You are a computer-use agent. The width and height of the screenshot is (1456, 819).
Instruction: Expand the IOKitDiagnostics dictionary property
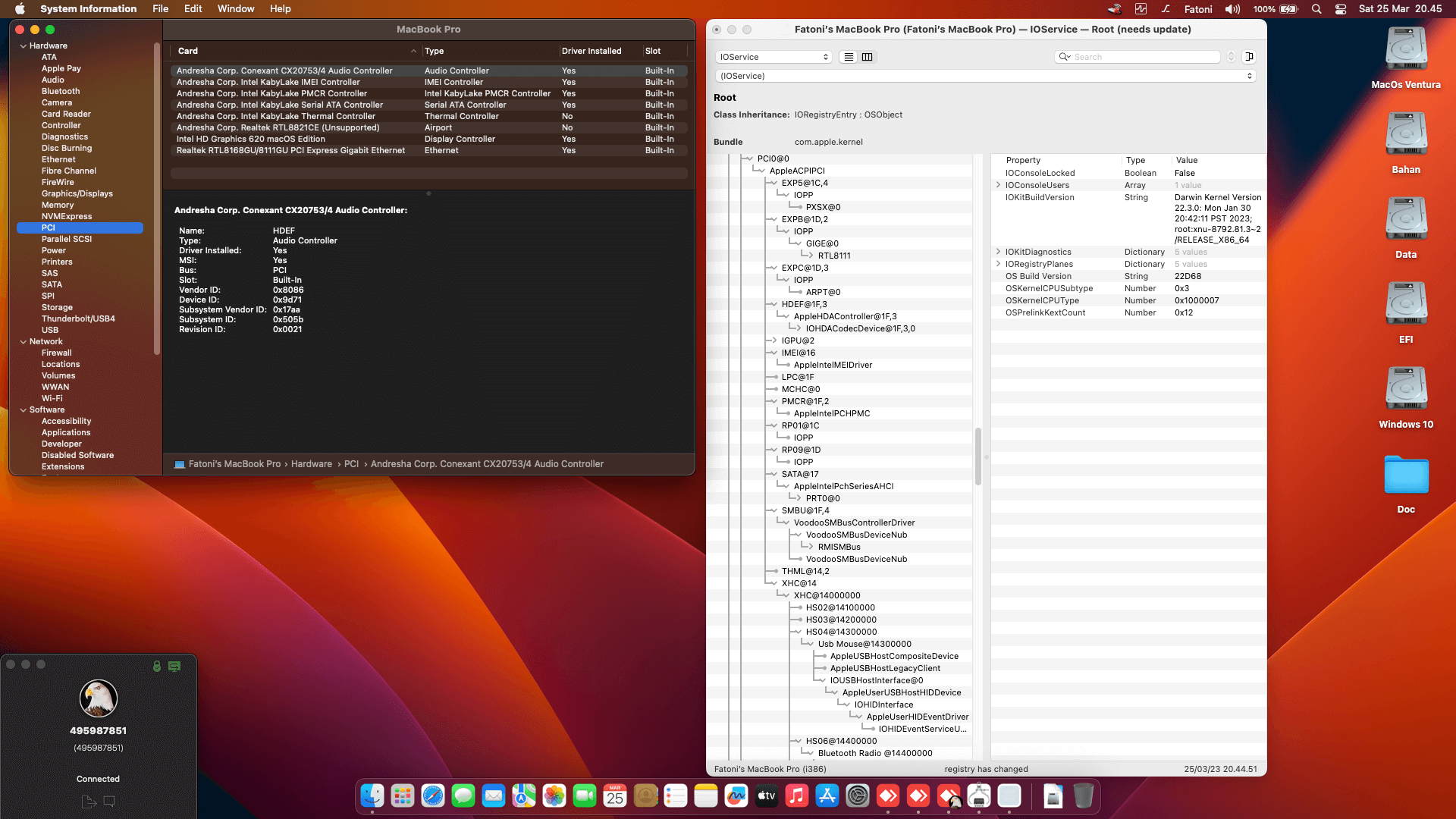(x=998, y=252)
